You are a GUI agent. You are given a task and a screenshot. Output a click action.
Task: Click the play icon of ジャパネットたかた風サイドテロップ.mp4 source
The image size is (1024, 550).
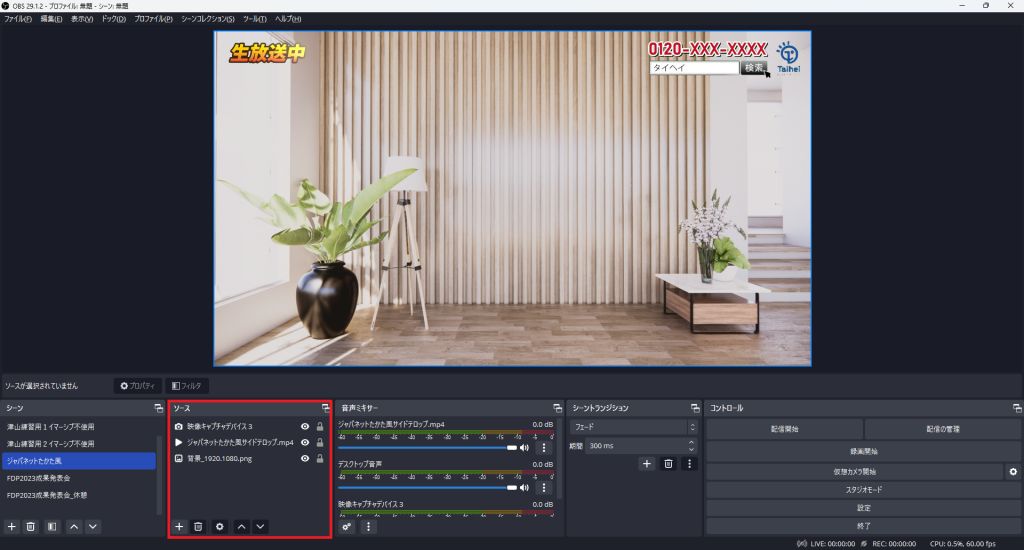point(179,442)
